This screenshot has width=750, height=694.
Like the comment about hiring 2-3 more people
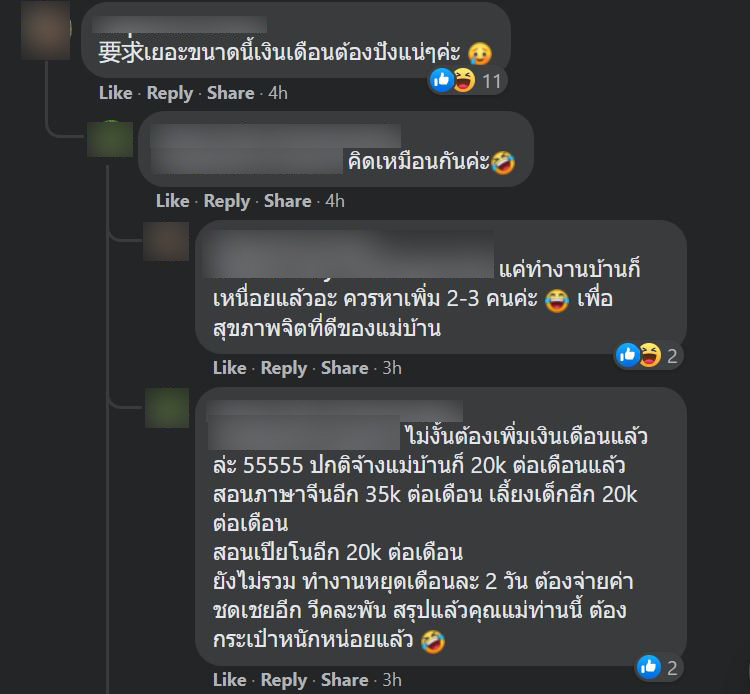coord(230,368)
